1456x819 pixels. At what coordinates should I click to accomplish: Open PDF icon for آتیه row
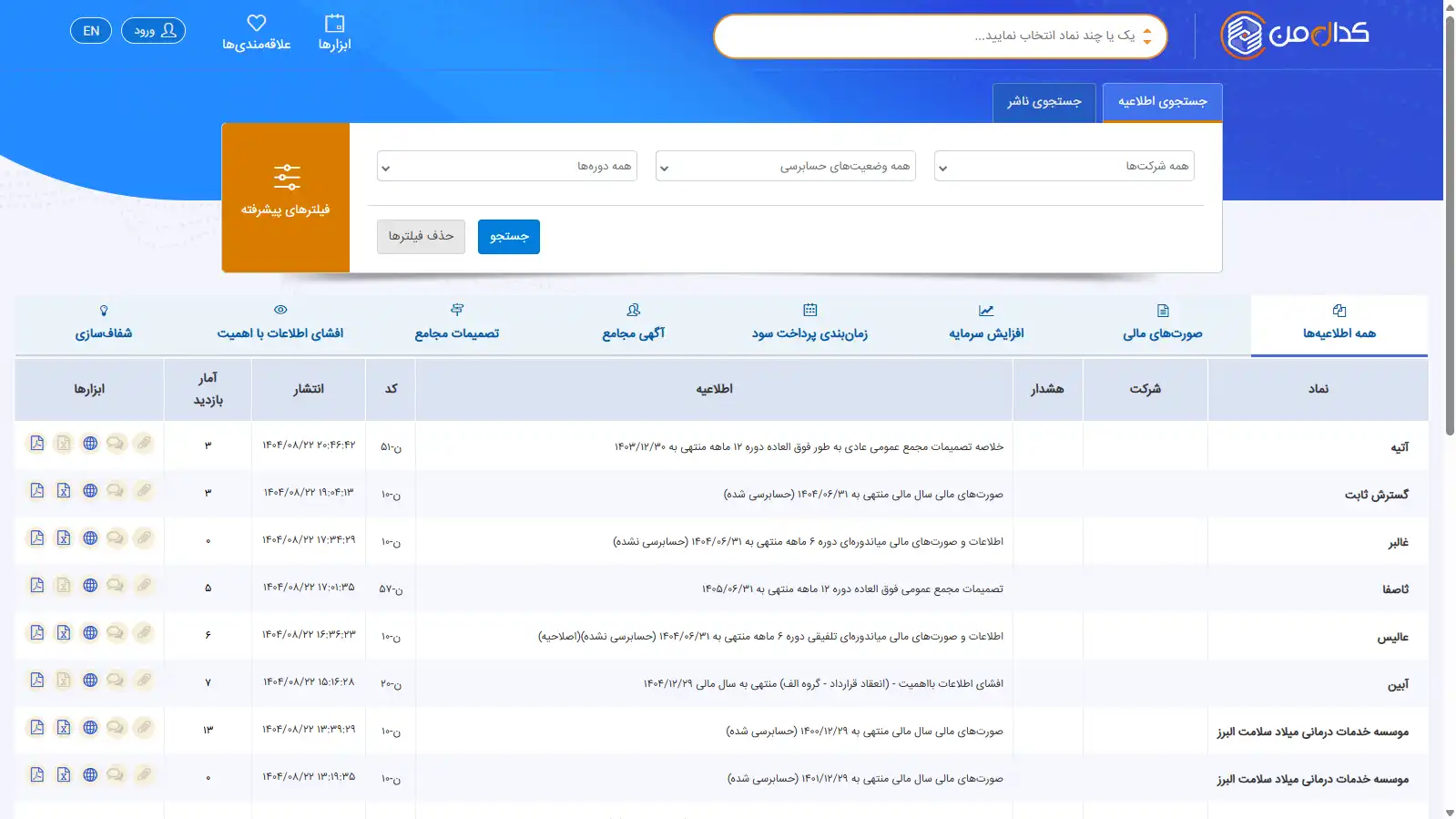click(x=36, y=444)
